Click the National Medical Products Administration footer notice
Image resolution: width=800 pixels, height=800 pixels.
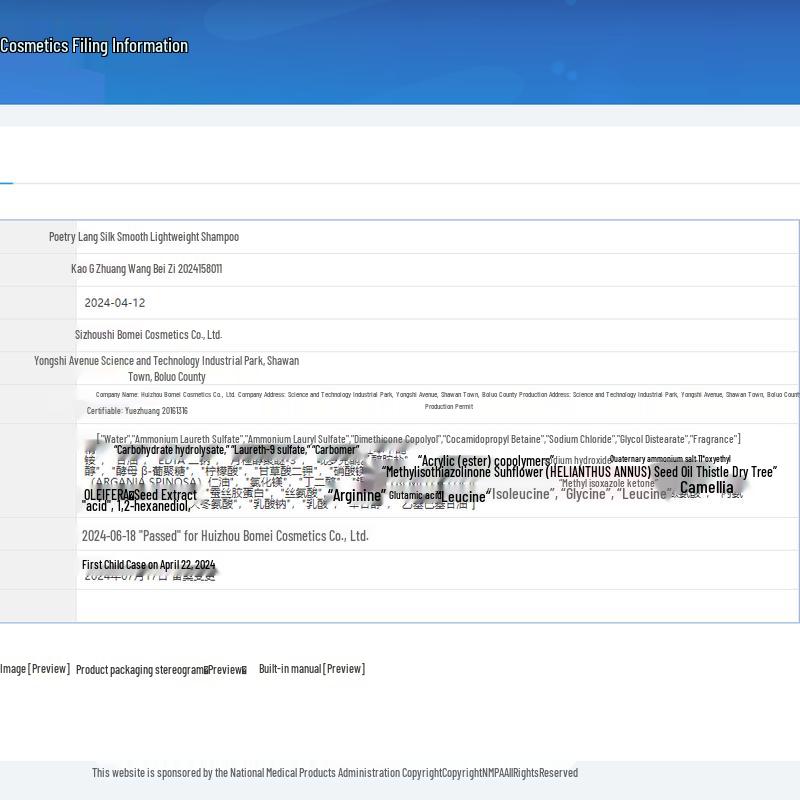click(x=335, y=773)
